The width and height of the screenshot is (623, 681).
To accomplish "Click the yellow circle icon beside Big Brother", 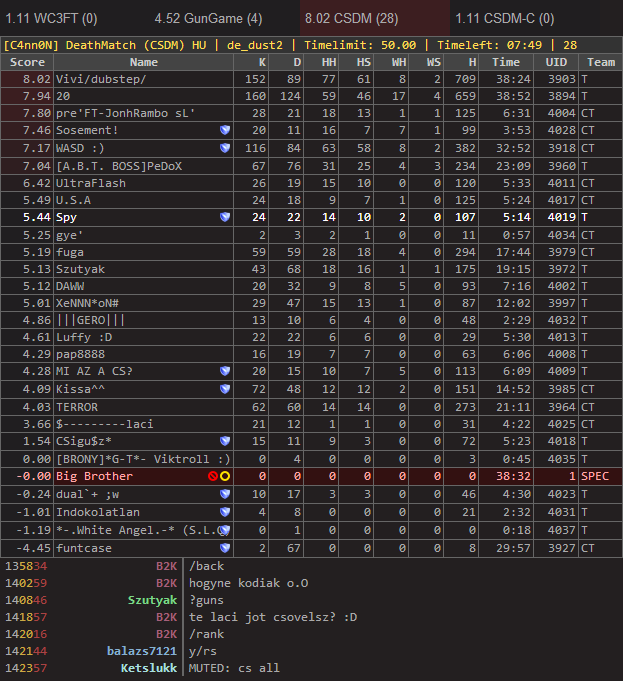I will (226, 476).
